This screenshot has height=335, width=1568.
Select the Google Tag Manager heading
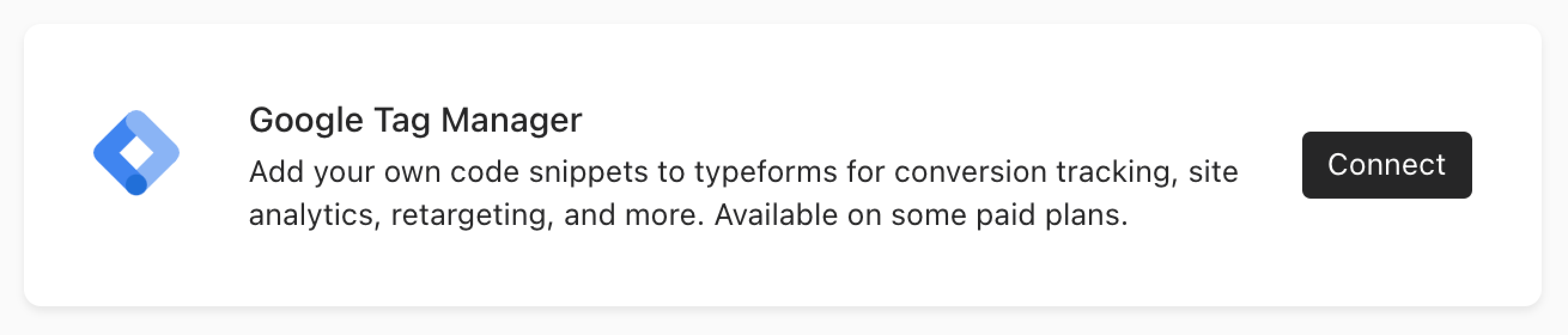(416, 120)
